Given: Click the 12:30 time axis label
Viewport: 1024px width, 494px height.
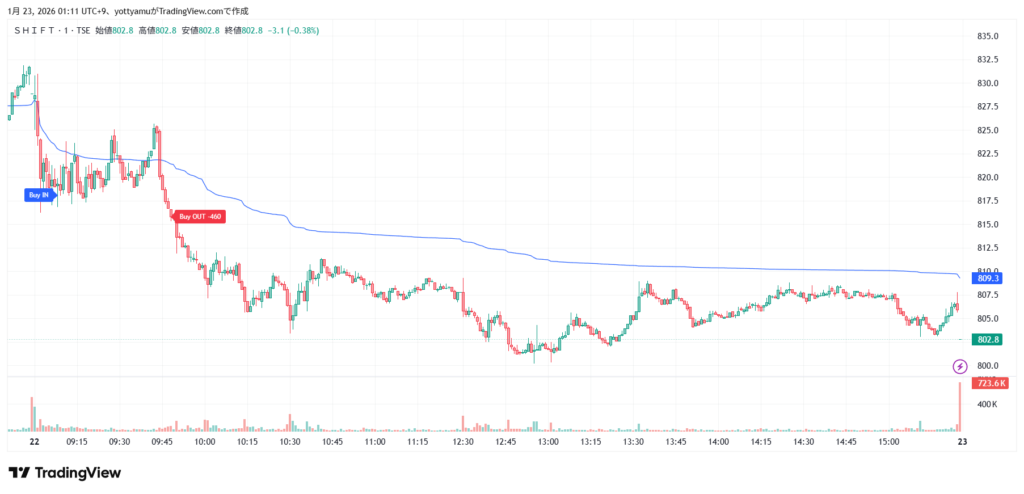Looking at the screenshot, I should (461, 441).
